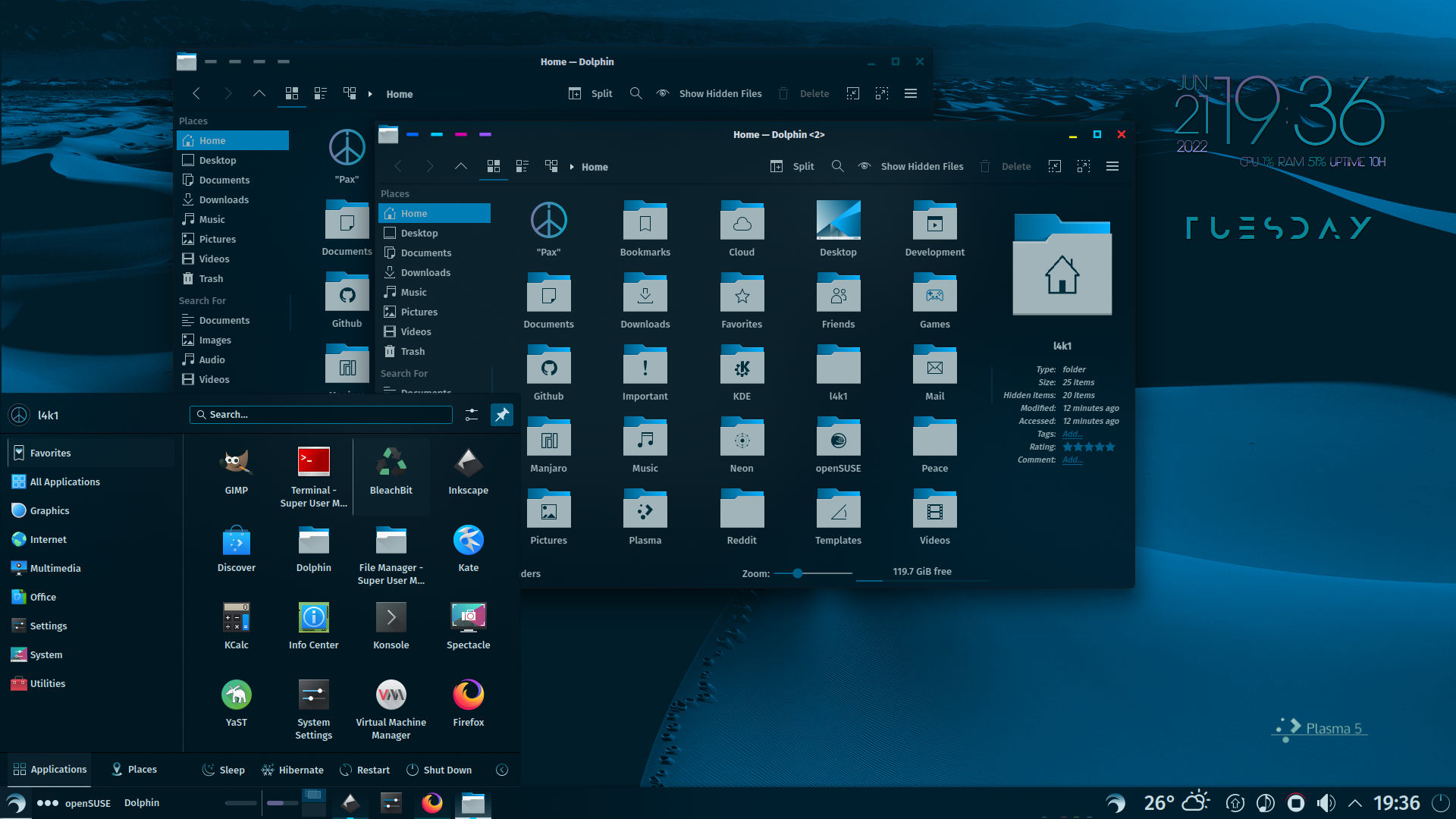The width and height of the screenshot is (1456, 819).
Task: Select the Graphics category in launcher
Action: (x=91, y=510)
